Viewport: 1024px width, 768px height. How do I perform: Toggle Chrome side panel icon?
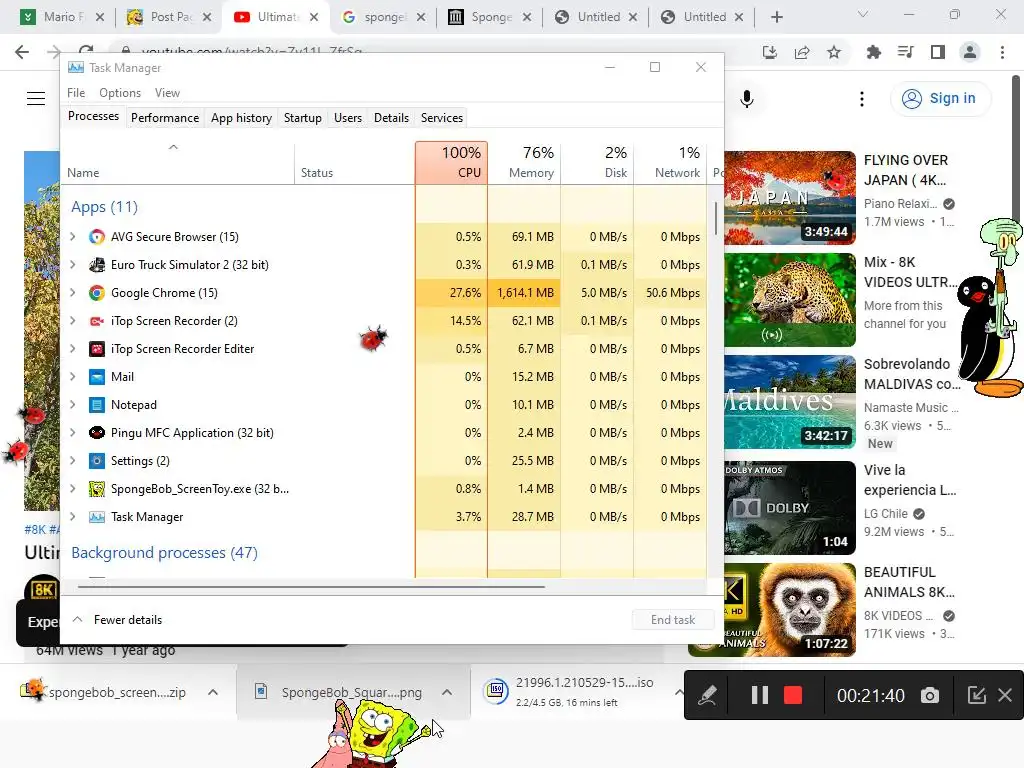pos(938,52)
